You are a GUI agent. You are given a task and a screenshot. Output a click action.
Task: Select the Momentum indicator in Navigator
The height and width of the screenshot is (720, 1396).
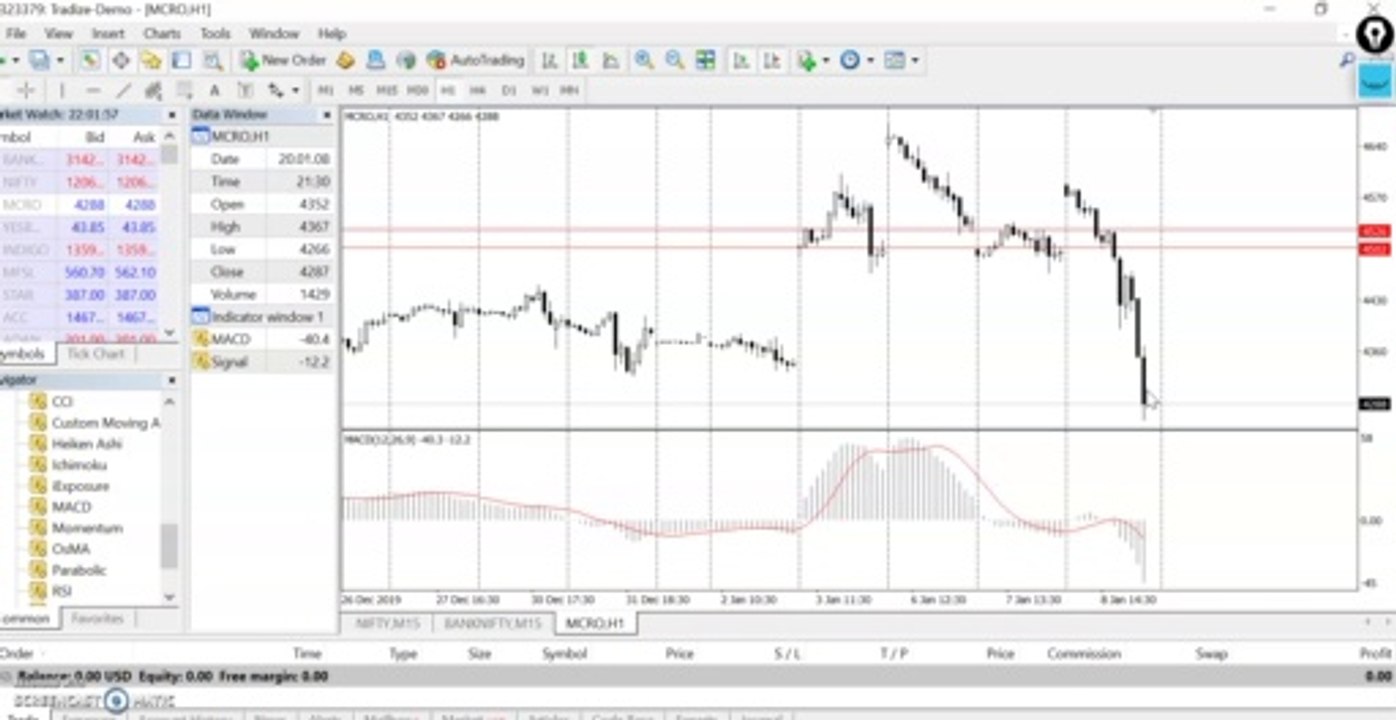point(87,528)
